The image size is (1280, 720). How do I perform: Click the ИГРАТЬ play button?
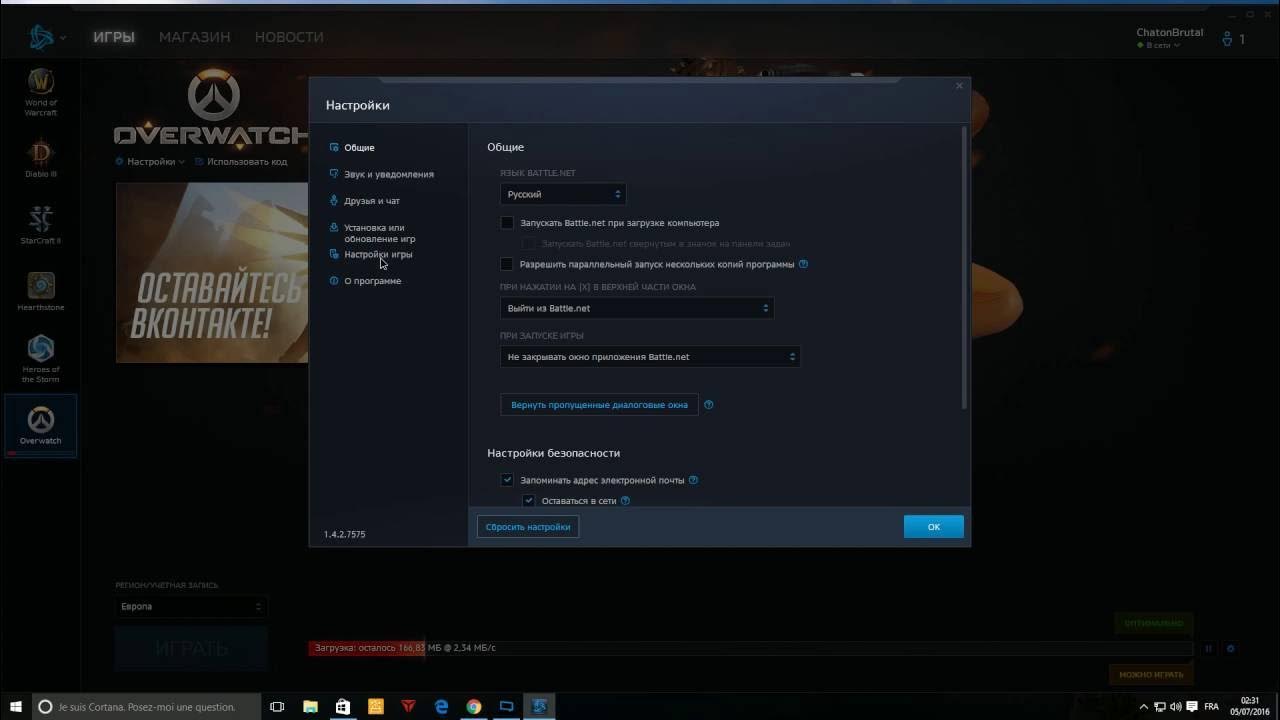192,649
